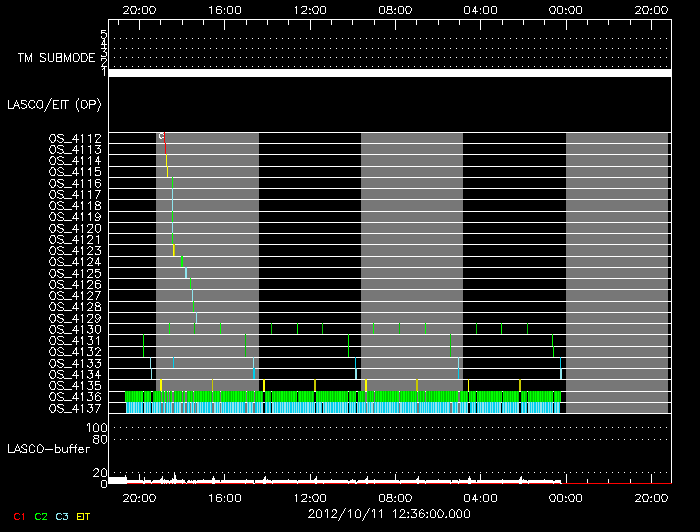This screenshot has width=700, height=532.
Task: Click the 2012/10/11 12:36:00.000 timestamp
Action: pos(389,513)
